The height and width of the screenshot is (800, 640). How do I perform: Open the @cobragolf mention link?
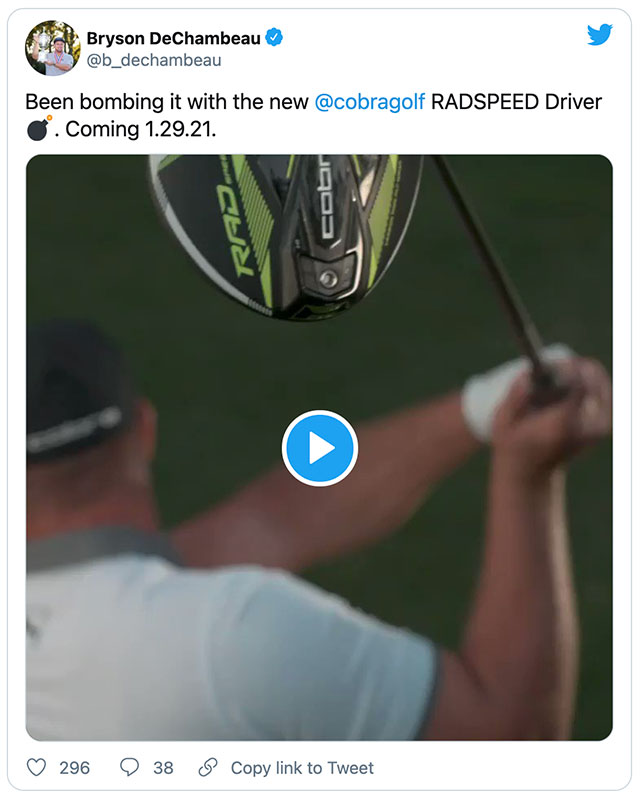370,103
